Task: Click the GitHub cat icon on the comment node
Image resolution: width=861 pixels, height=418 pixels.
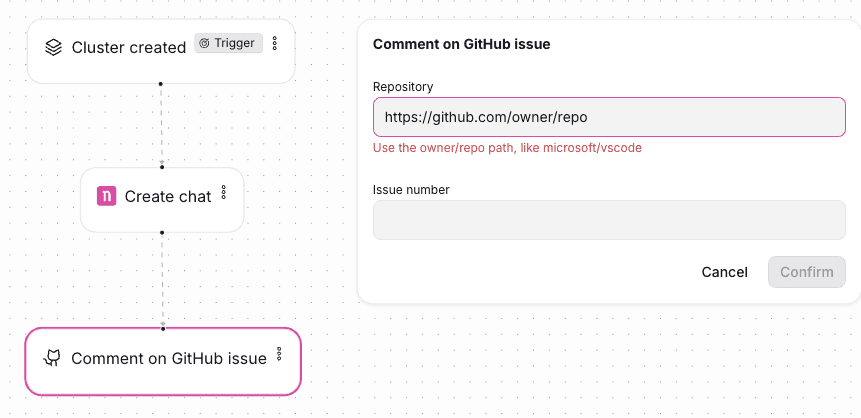Action: point(52,359)
